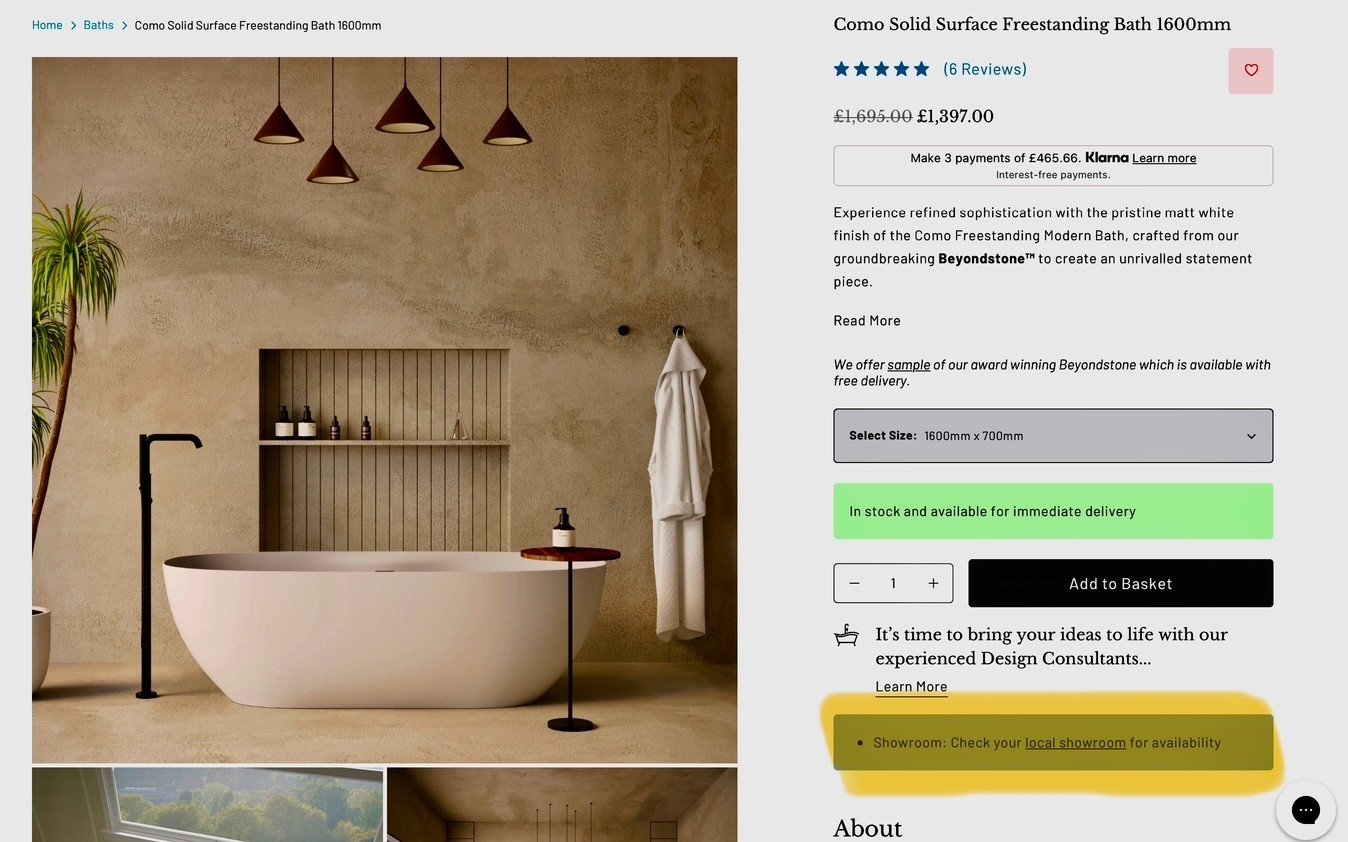Open the chat bubble widget

(1305, 809)
